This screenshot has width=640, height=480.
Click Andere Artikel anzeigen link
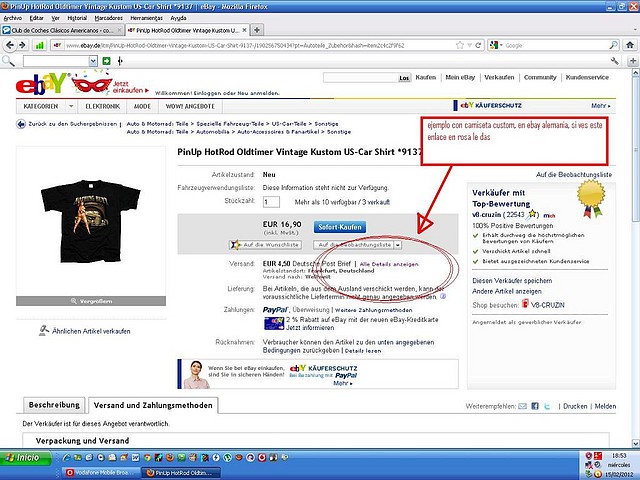tap(507, 291)
